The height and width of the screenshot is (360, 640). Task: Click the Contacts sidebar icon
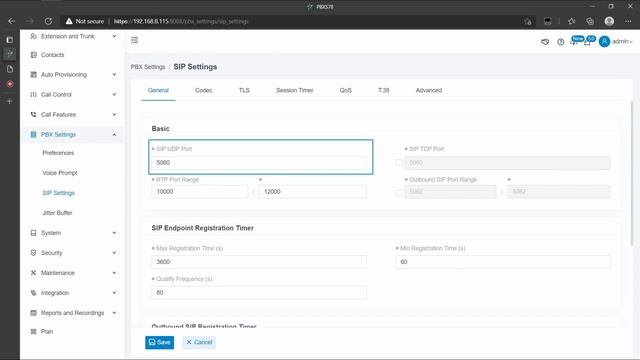[x=33, y=55]
